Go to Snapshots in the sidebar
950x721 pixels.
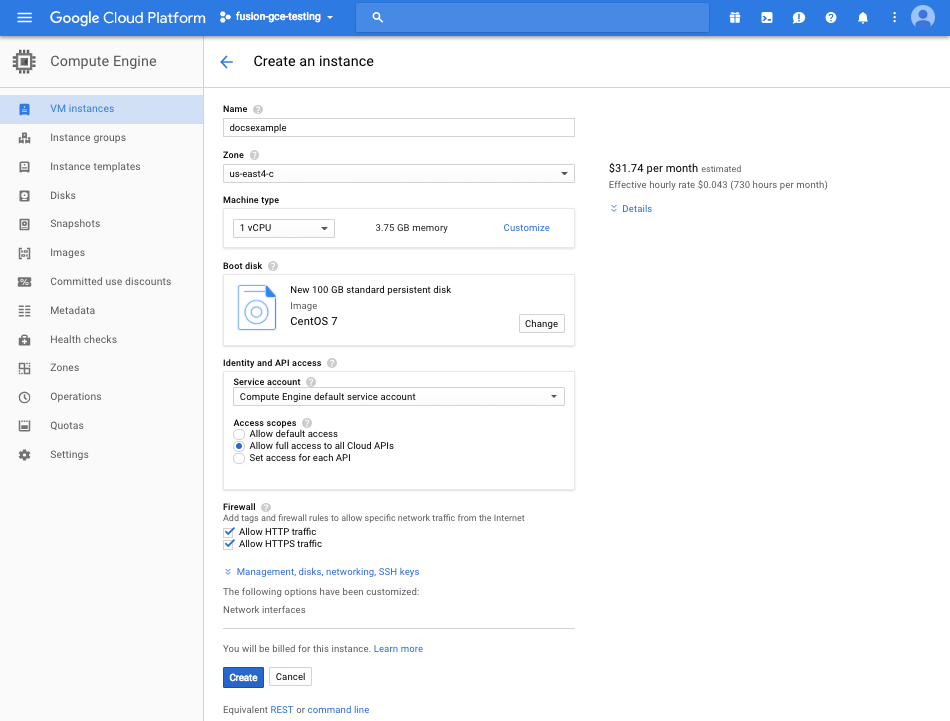(75, 224)
